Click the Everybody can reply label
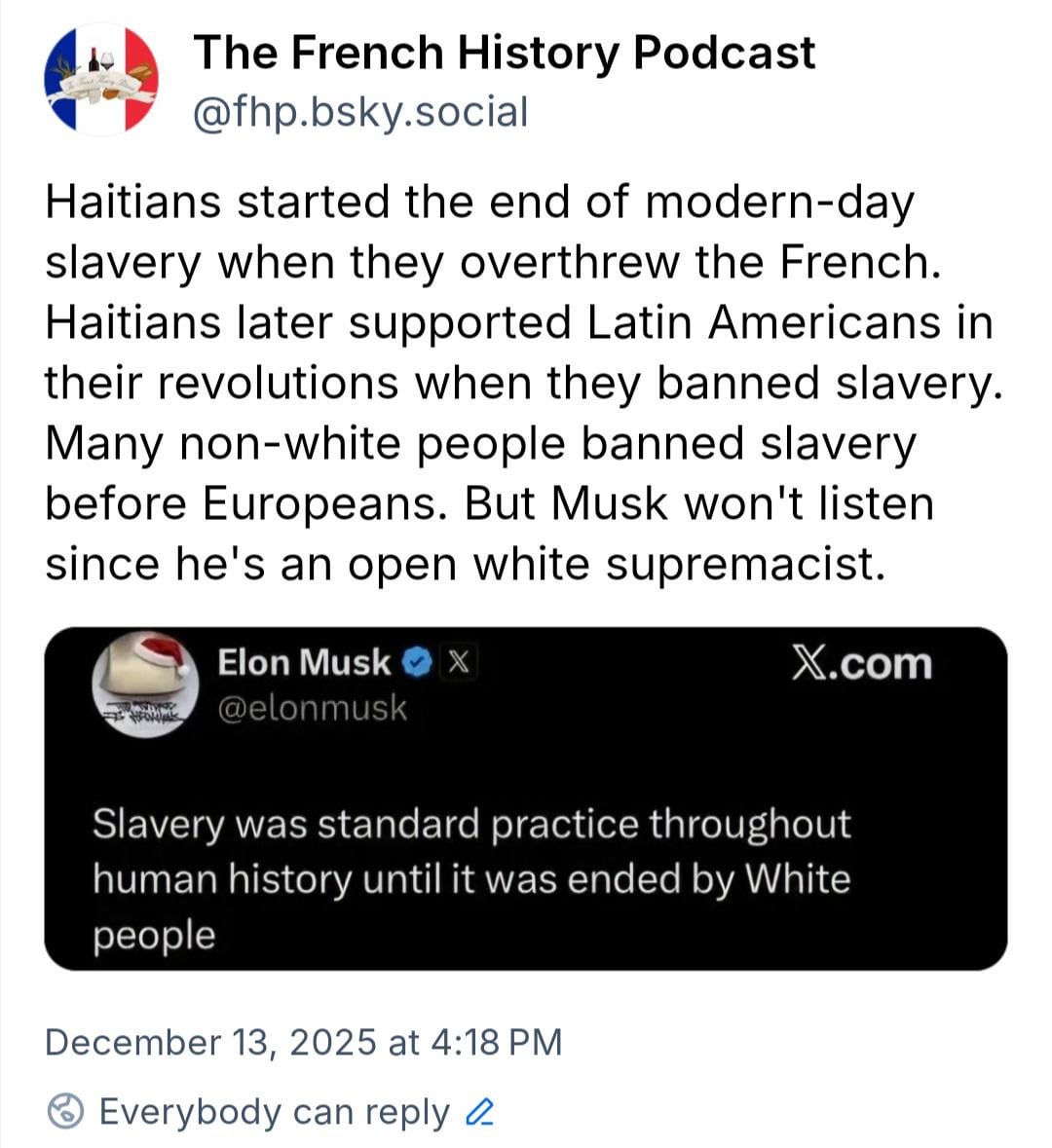 pyautogui.click(x=275, y=1112)
